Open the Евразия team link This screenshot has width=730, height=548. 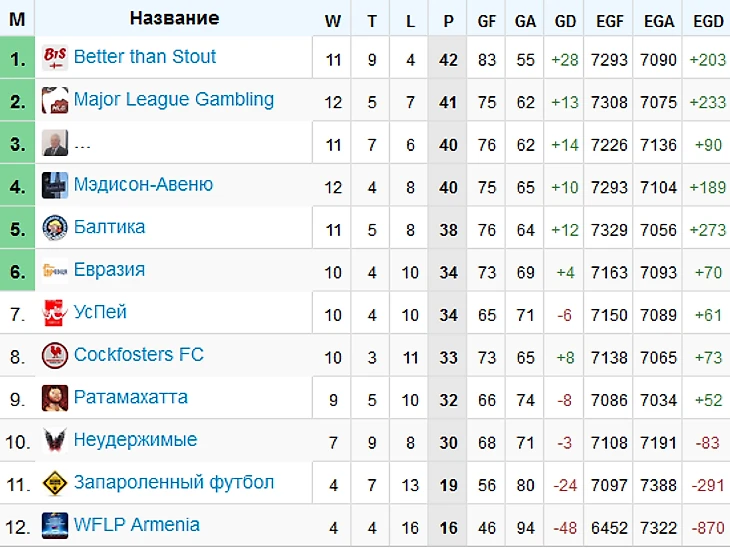tap(109, 270)
